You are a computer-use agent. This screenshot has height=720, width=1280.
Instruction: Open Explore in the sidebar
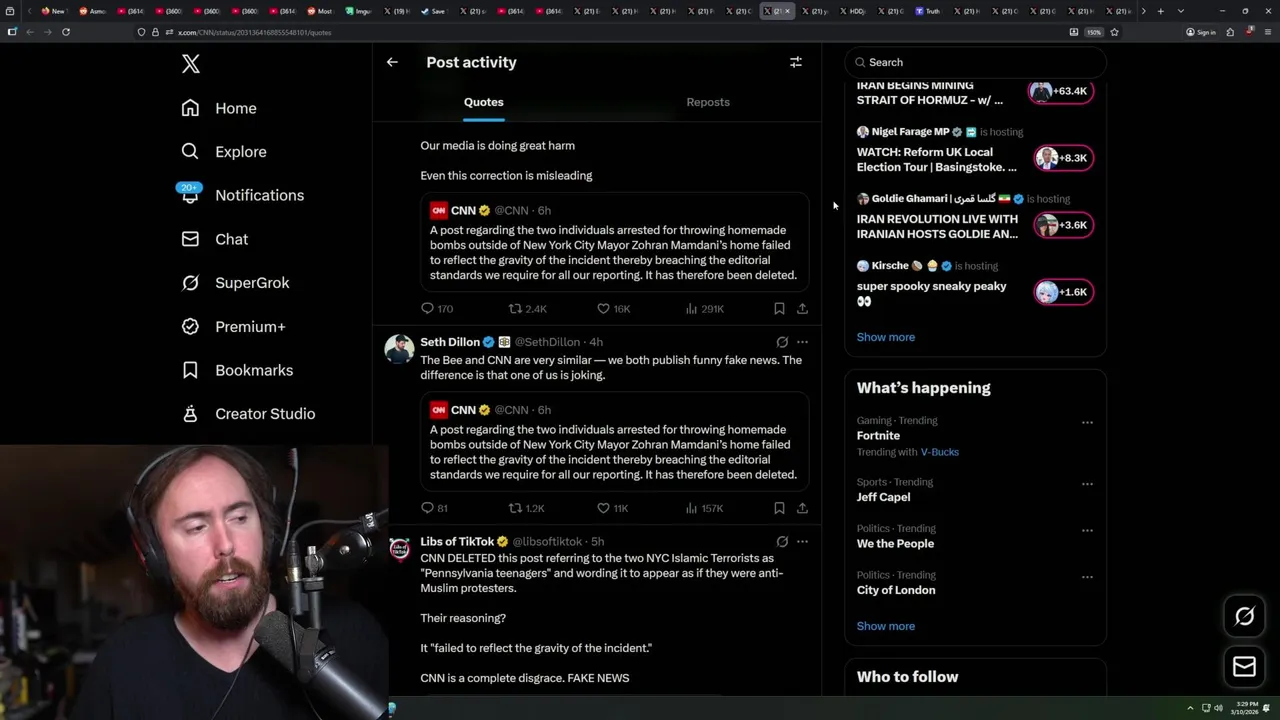click(224, 152)
